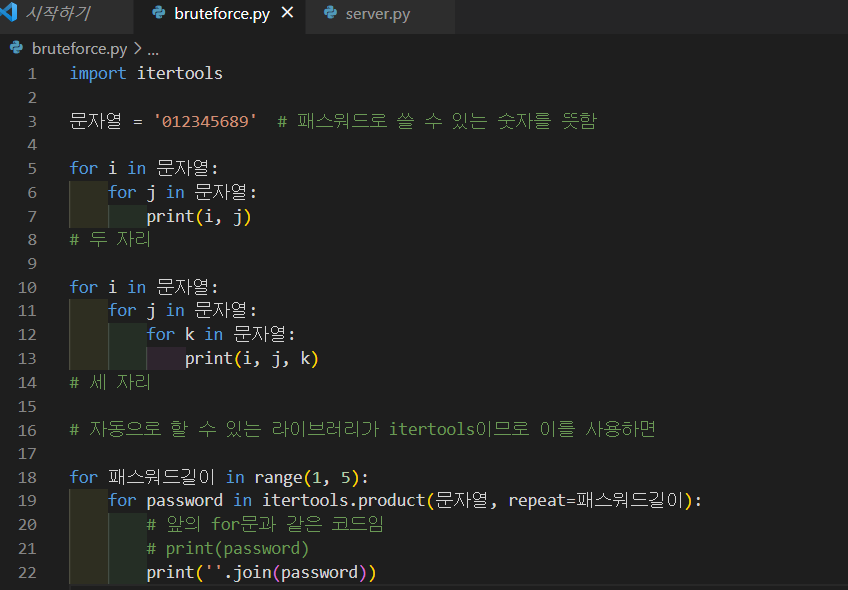The height and width of the screenshot is (590, 848).
Task: Click the comment mentioning itertools on line 16
Action: click(x=363, y=429)
